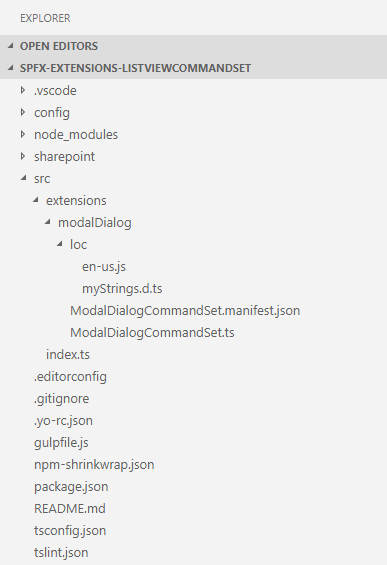Collapse the OPEN EDITORS section arrow
Viewport: 387px width, 565px height.
[x=11, y=46]
